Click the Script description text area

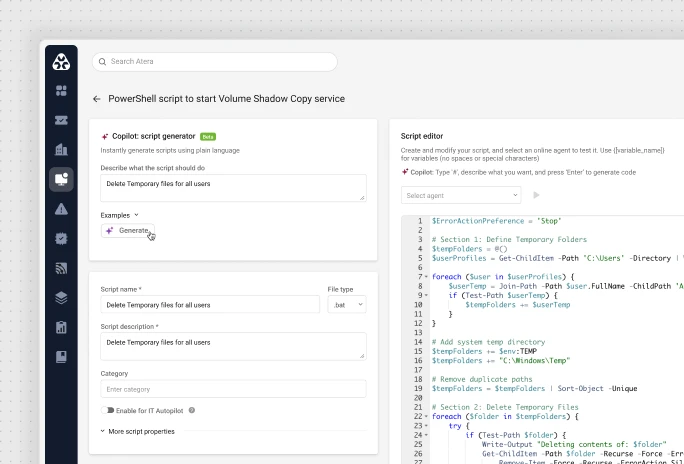coord(233,346)
